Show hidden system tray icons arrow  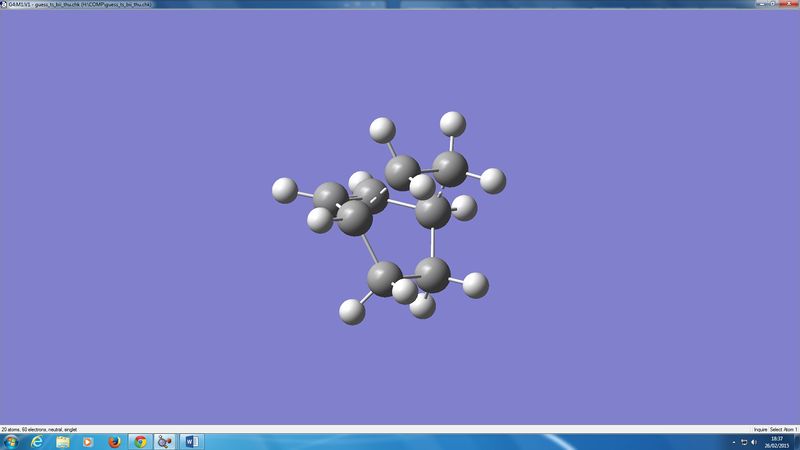pyautogui.click(x=734, y=442)
